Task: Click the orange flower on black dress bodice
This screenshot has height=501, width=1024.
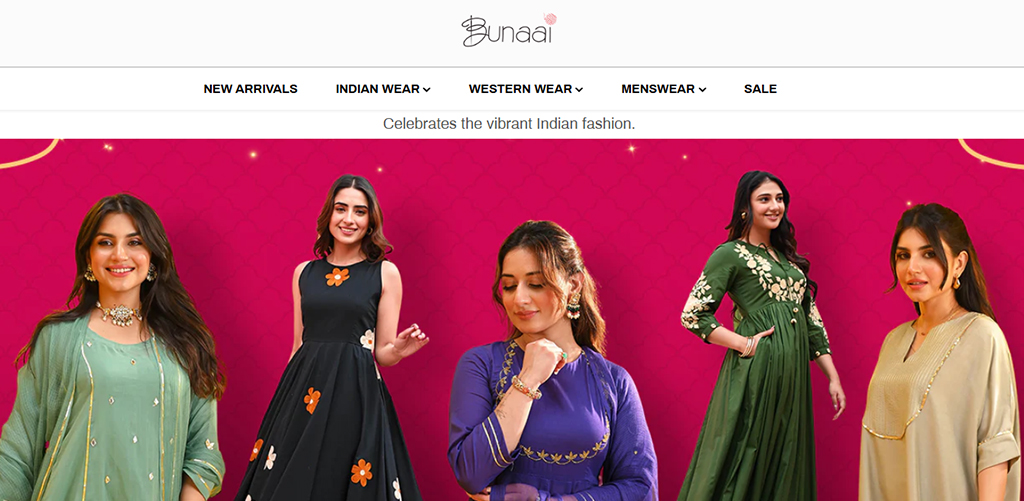Action: [x=337, y=277]
